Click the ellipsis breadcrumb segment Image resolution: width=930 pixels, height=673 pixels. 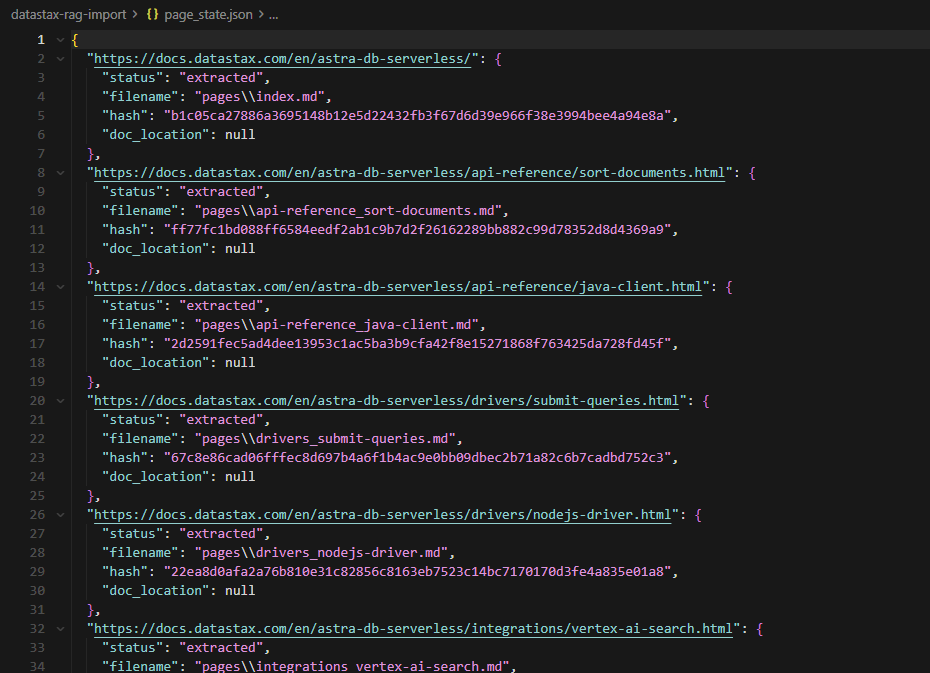click(273, 15)
